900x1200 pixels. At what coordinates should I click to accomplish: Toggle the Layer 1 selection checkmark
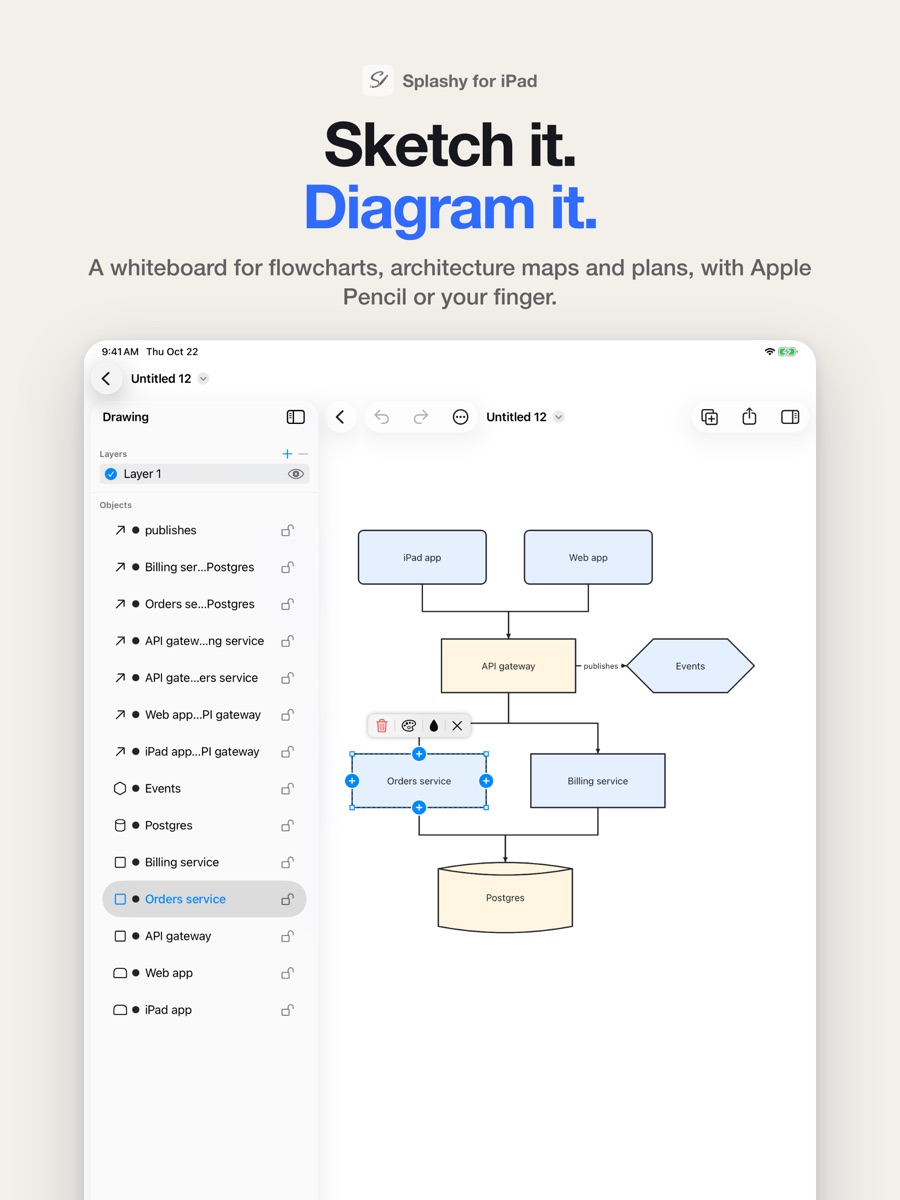111,474
